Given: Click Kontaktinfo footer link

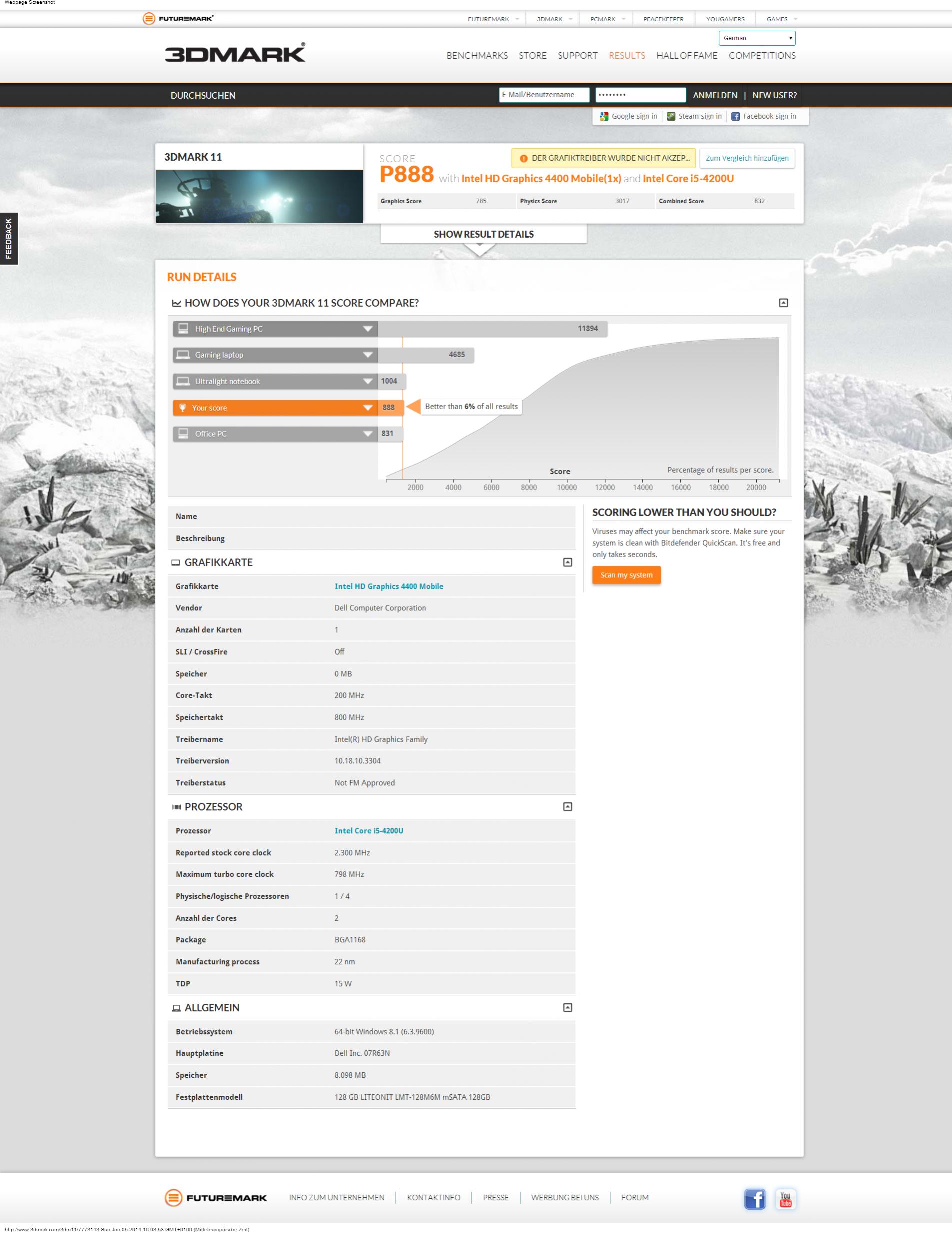Looking at the screenshot, I should click(434, 1197).
